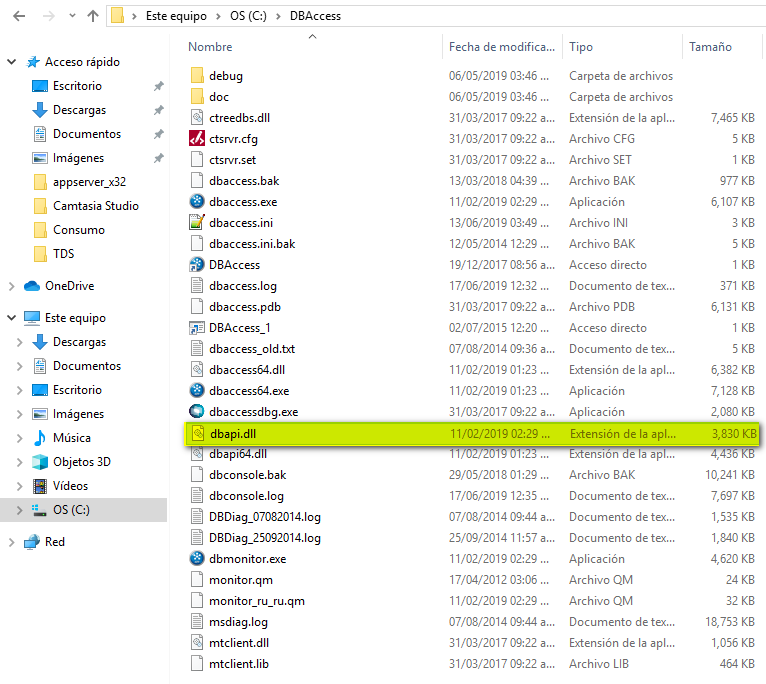Viewport: 766px width, 684px height.
Task: Open chevron after 'Este equipo' in path
Action: (x=218, y=17)
